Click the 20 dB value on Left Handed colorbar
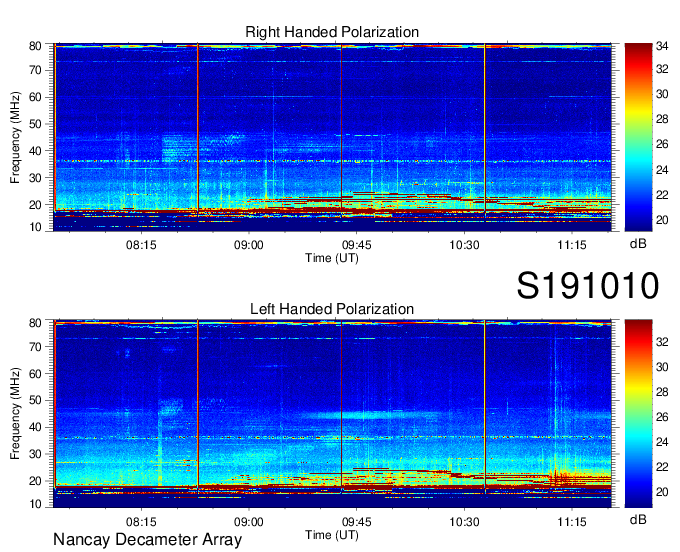Viewport: 680px width, 552px height. point(662,492)
